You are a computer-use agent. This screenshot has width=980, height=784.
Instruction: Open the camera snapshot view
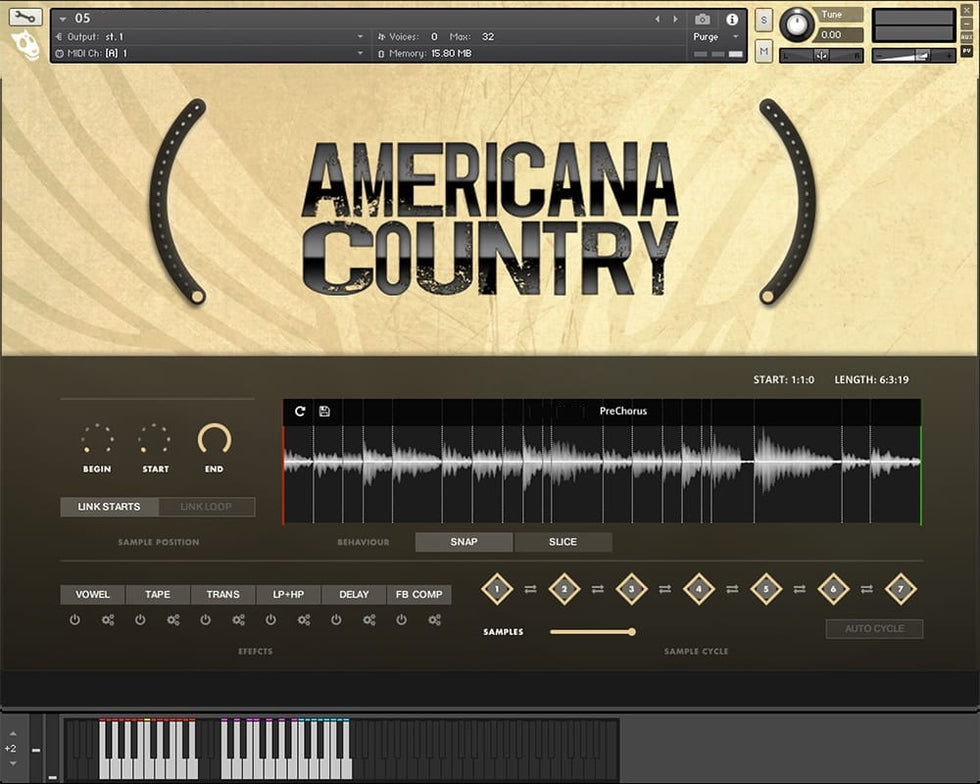(x=702, y=19)
